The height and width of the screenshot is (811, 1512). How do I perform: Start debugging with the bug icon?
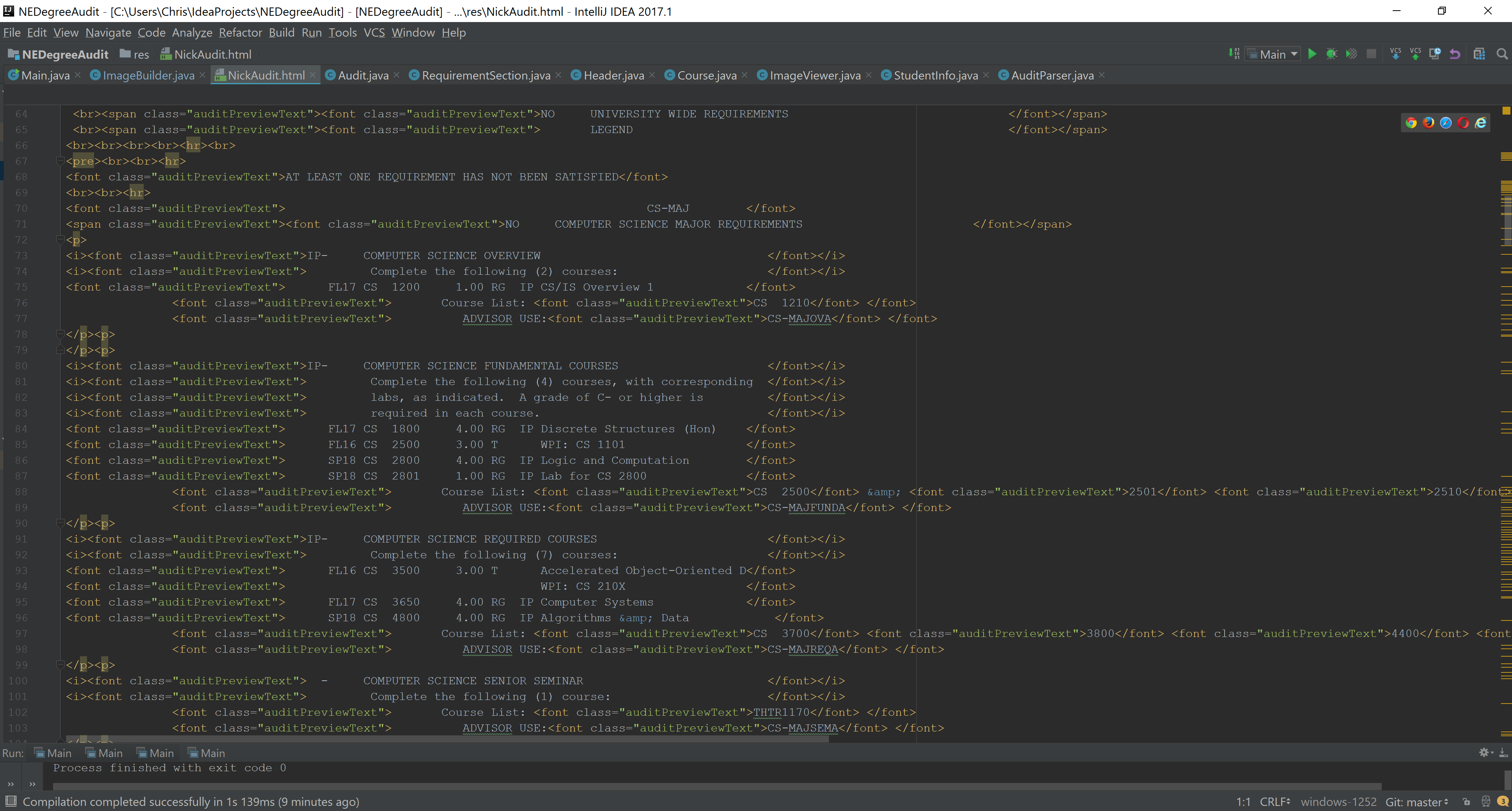(x=1332, y=54)
